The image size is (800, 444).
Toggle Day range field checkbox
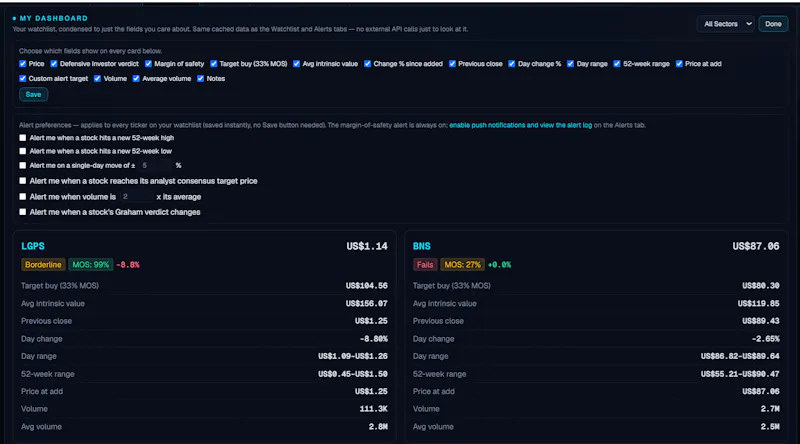click(x=570, y=64)
